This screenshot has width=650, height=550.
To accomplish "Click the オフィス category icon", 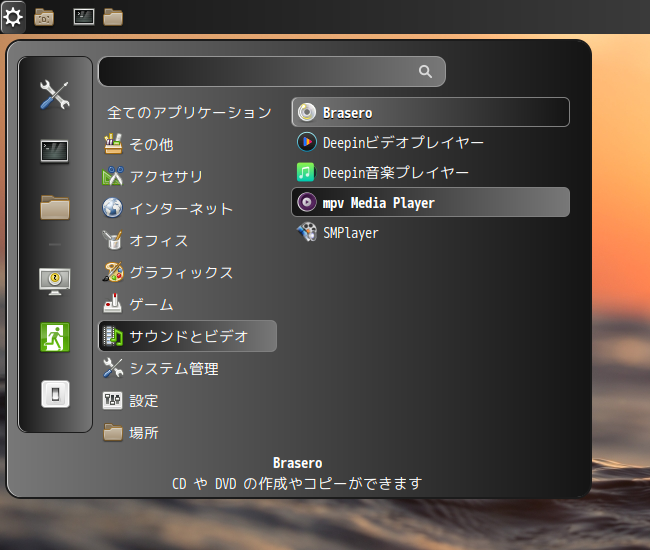I will click(x=112, y=240).
